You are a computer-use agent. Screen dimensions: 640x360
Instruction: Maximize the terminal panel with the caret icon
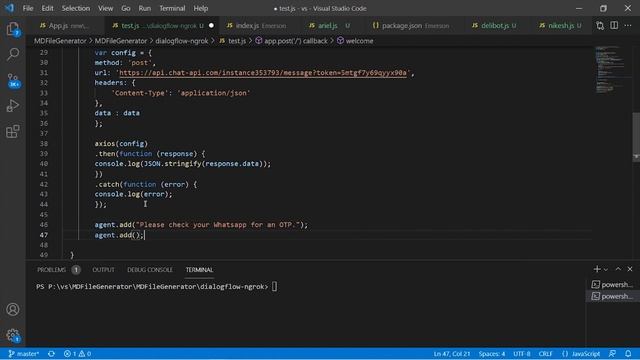pos(618,269)
